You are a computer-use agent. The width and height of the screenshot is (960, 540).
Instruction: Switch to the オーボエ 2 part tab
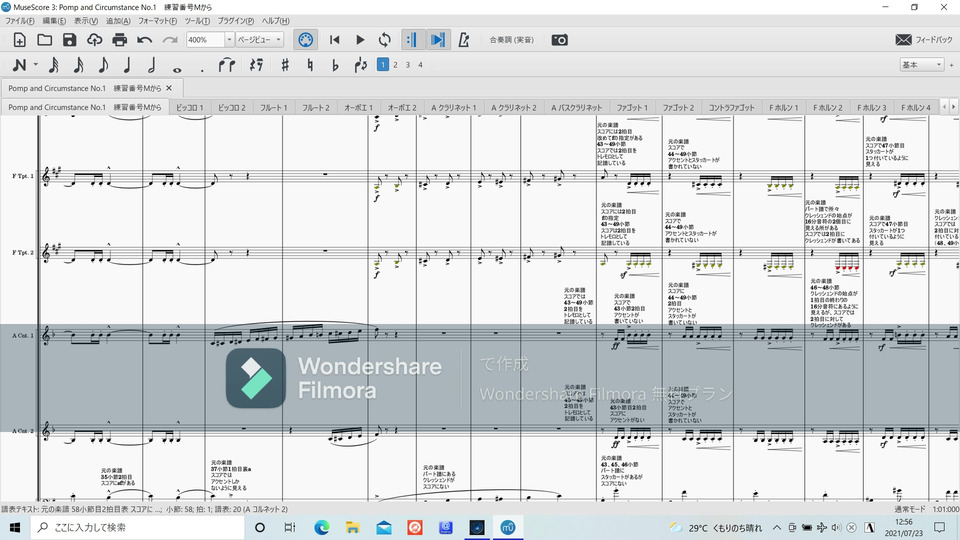(x=402, y=107)
